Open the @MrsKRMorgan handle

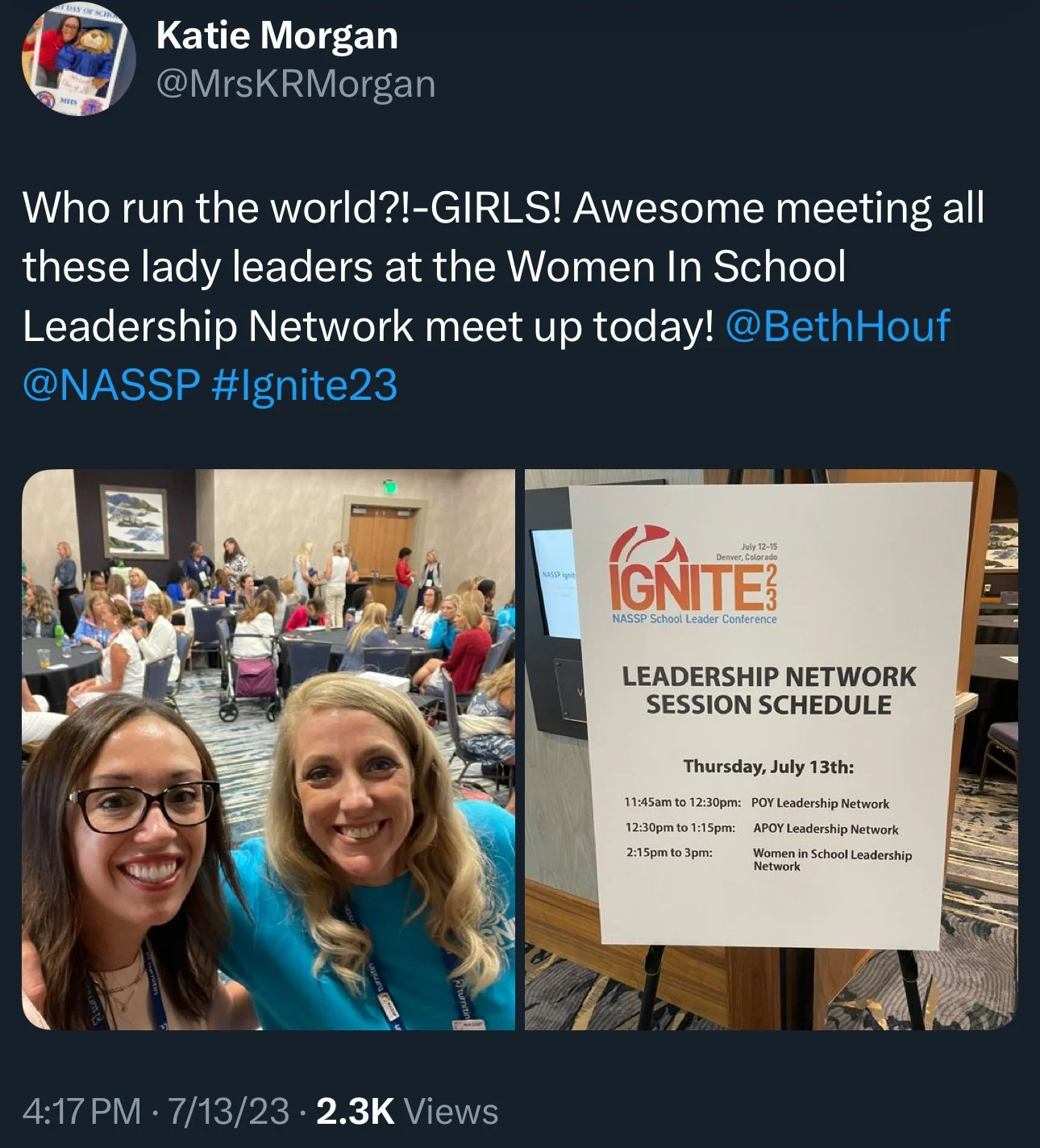click(x=295, y=84)
